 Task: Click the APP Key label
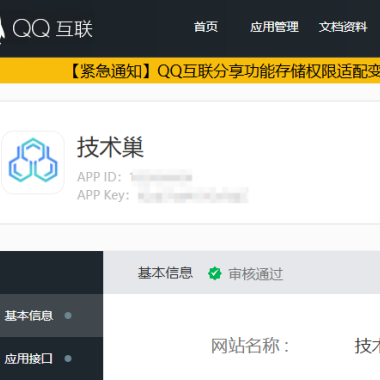pos(103,195)
